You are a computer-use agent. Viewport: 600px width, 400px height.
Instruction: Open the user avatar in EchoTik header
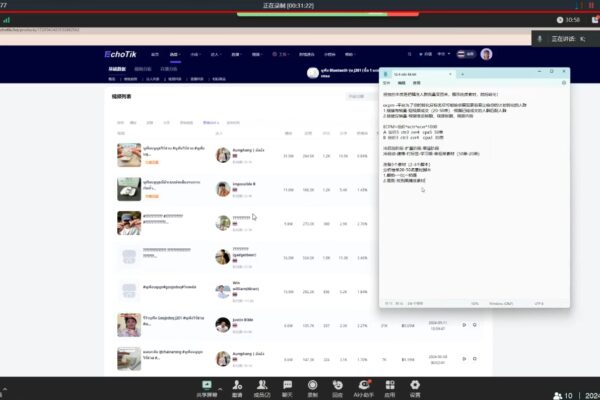click(x=486, y=54)
